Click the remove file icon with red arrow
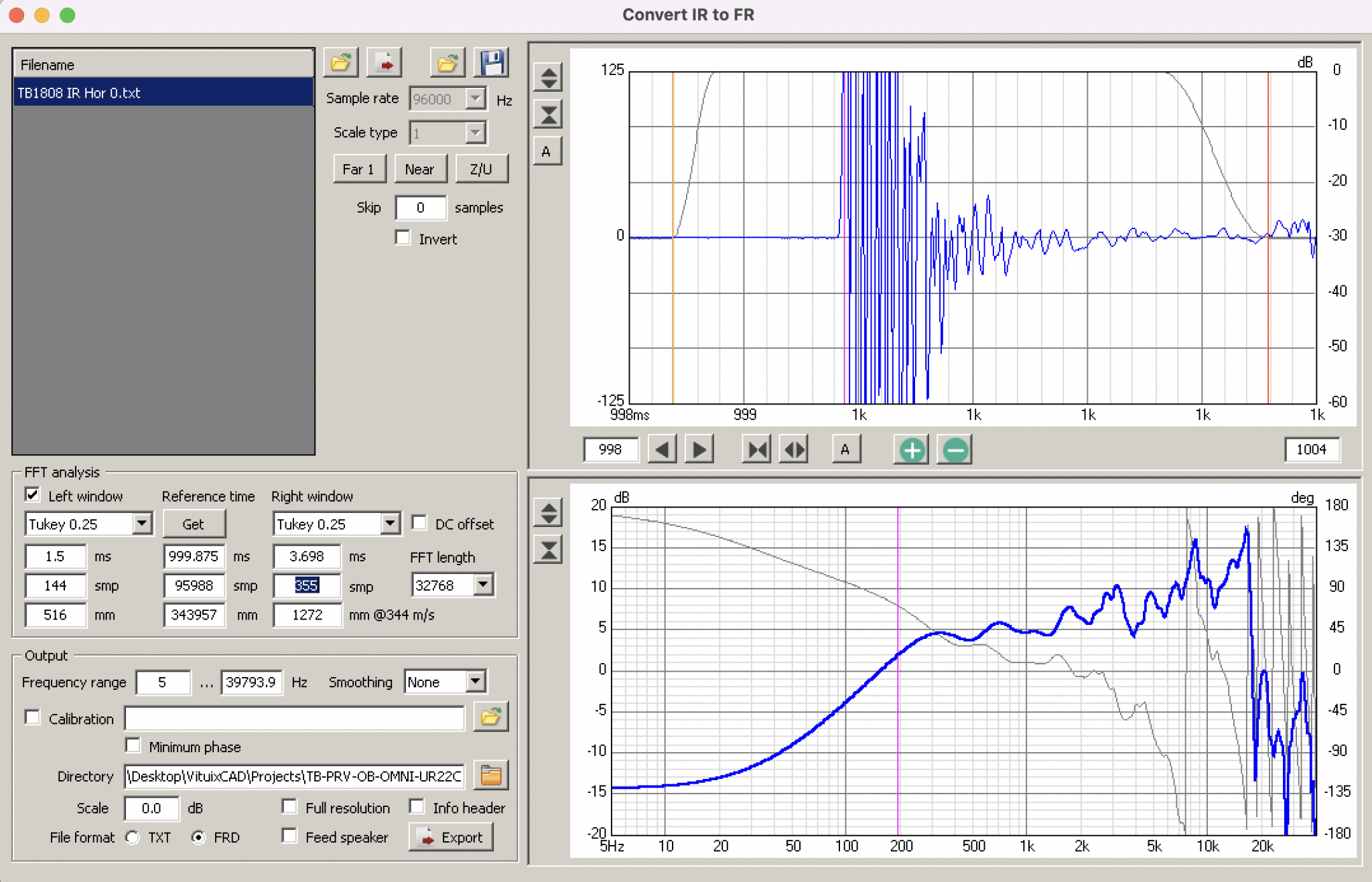1372x882 pixels. point(385,63)
